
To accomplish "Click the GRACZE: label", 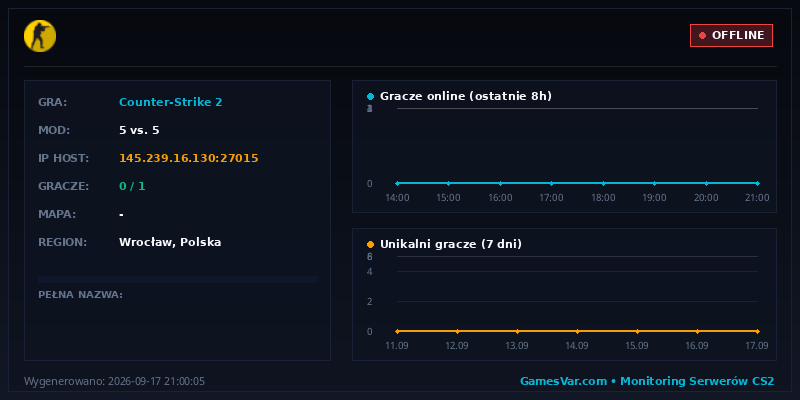I will tap(63, 186).
